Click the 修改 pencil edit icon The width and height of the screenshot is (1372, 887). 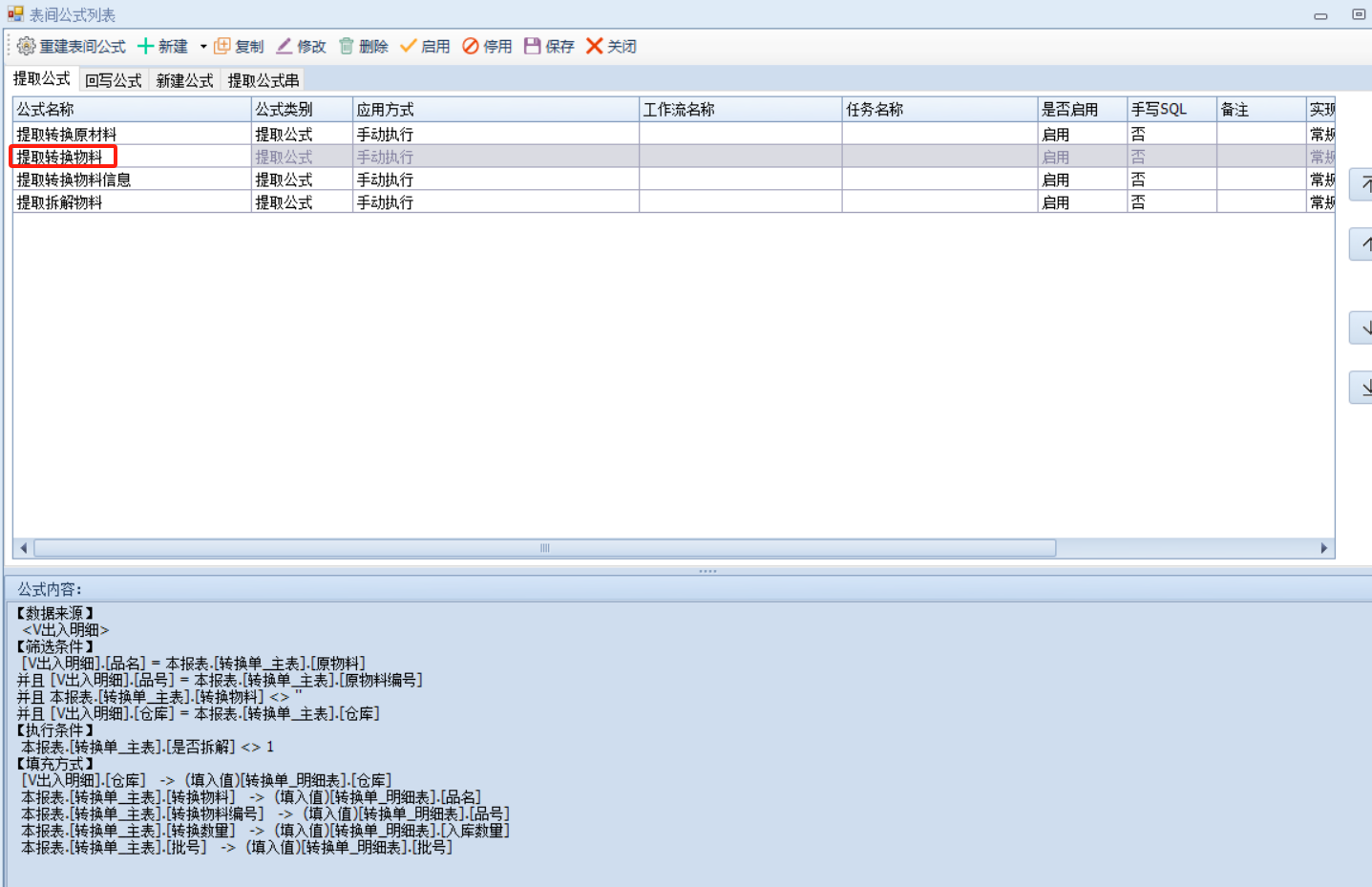(285, 46)
